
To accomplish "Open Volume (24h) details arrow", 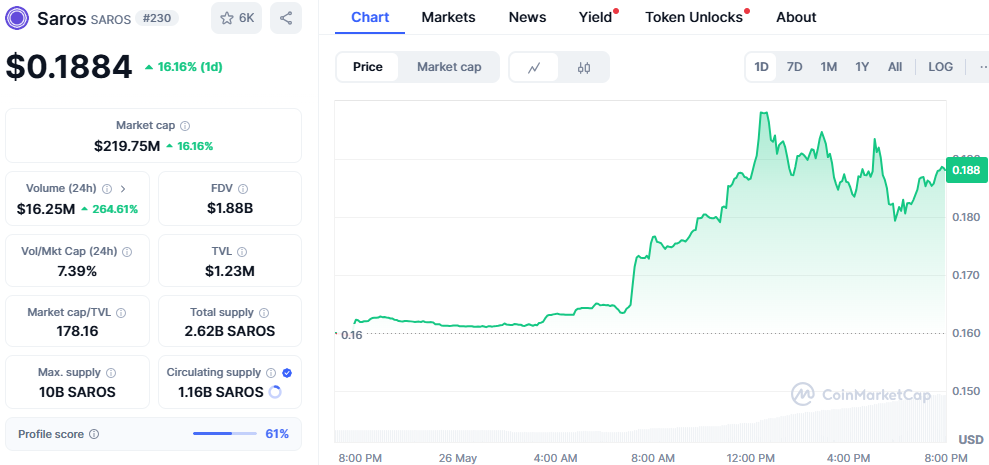I will [123, 189].
